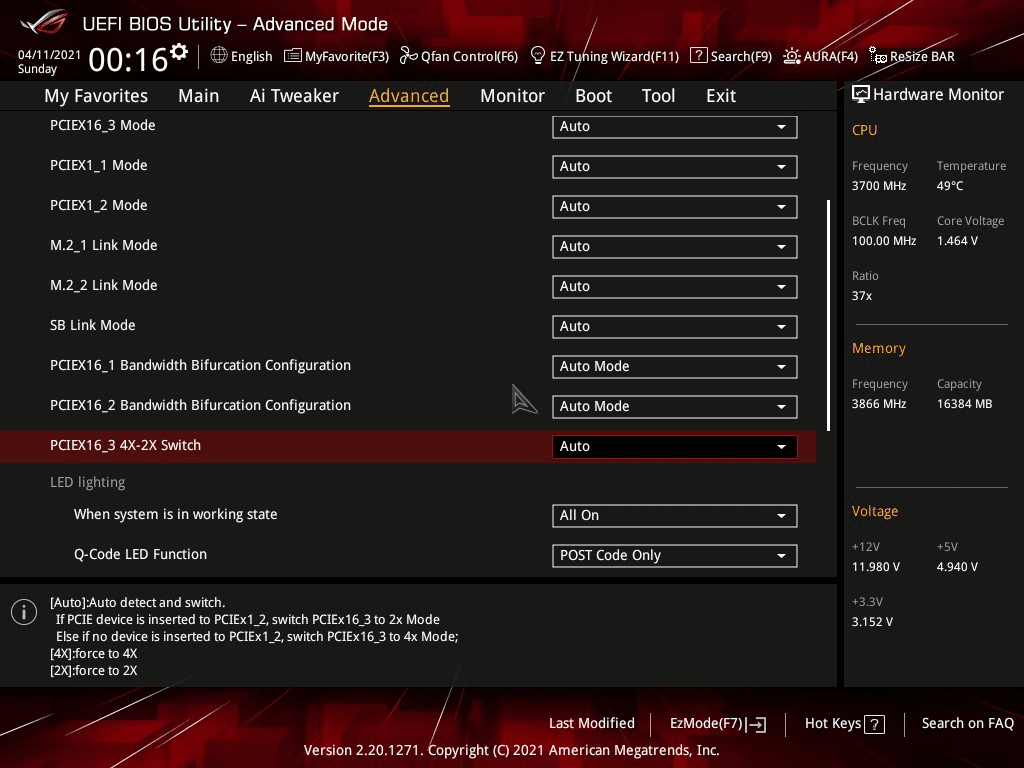Viewport: 1024px width, 768px height.
Task: Open PCIEX16_3 Mode dropdown
Action: coord(675,127)
